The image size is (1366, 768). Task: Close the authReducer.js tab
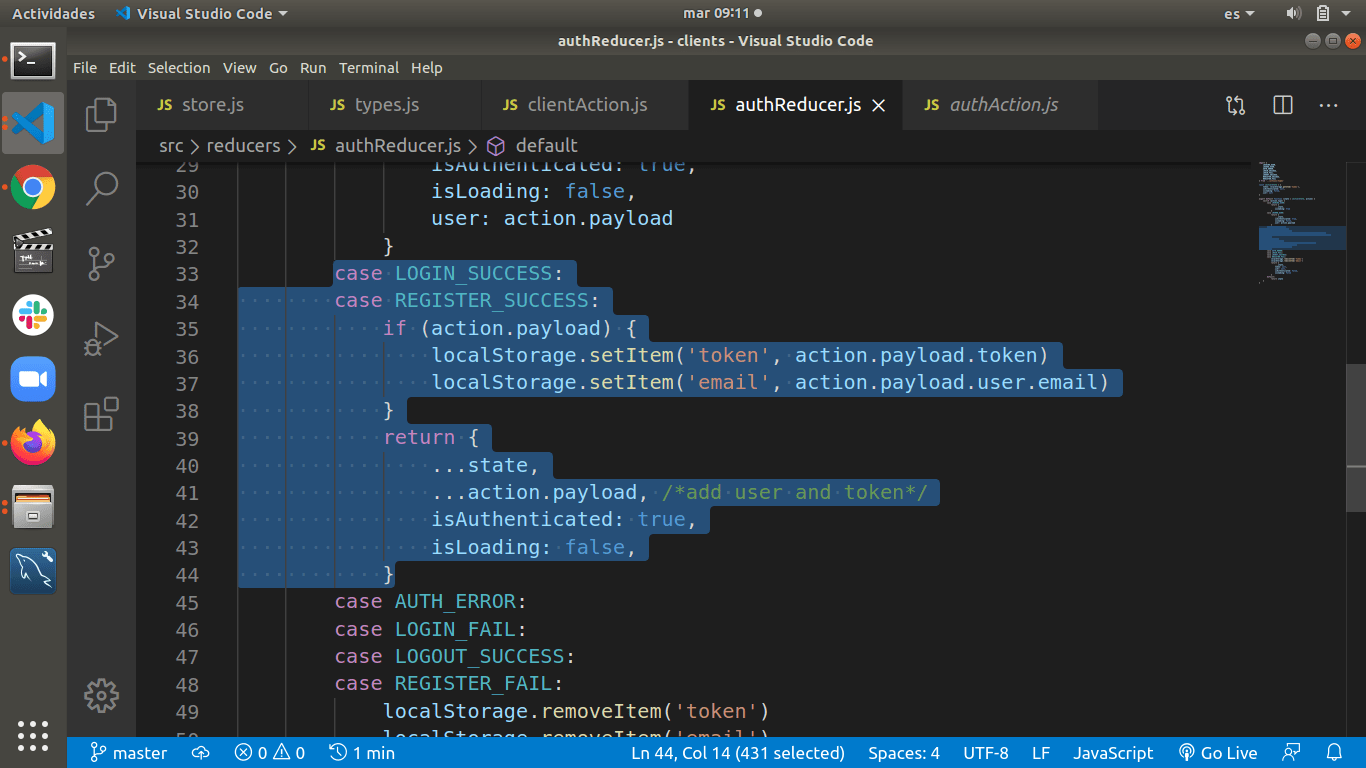879,105
